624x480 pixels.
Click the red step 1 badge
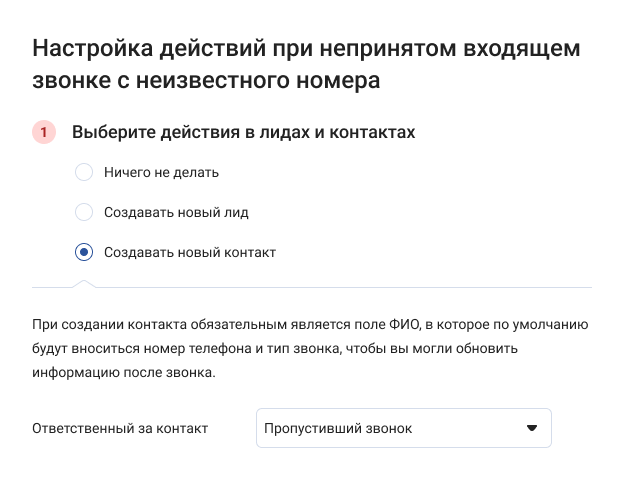[x=44, y=132]
